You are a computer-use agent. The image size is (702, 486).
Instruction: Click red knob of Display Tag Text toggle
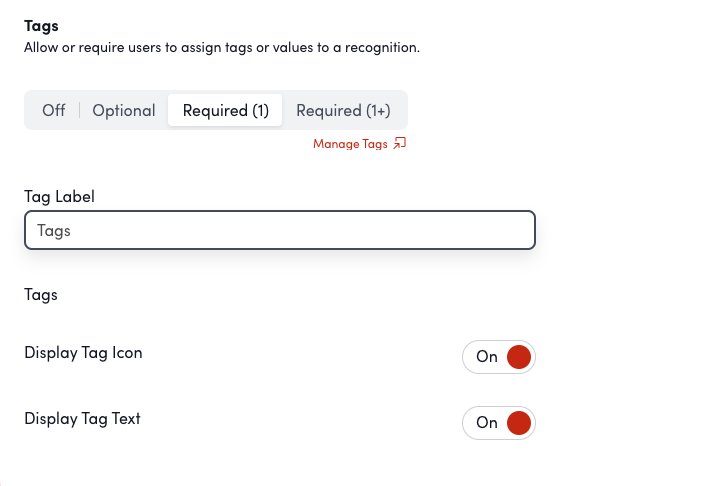pos(518,423)
